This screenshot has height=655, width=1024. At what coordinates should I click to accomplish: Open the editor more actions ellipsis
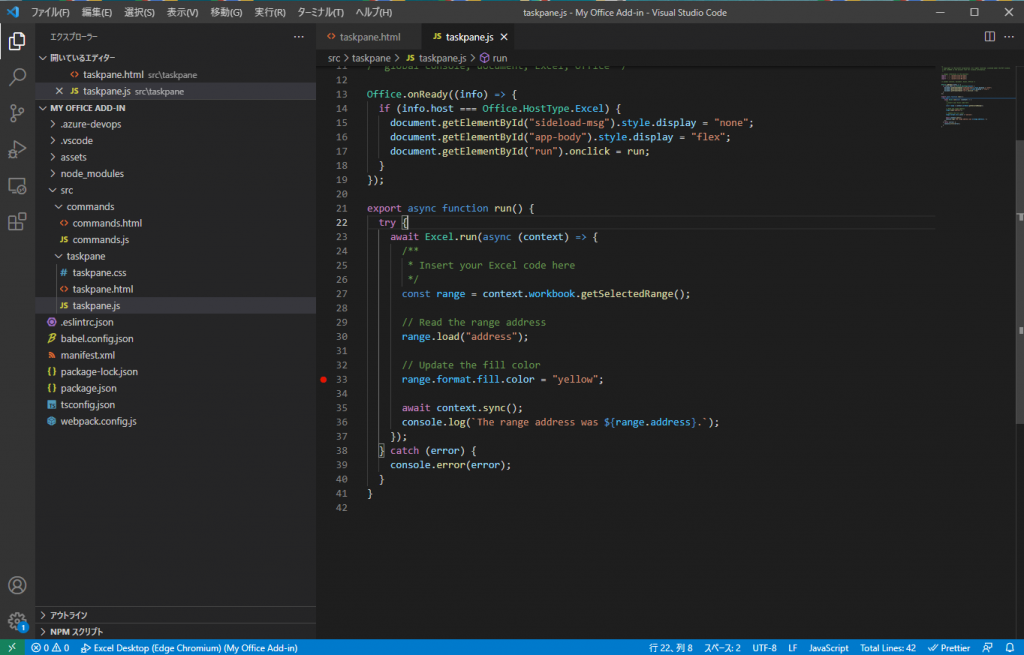[1008, 35]
